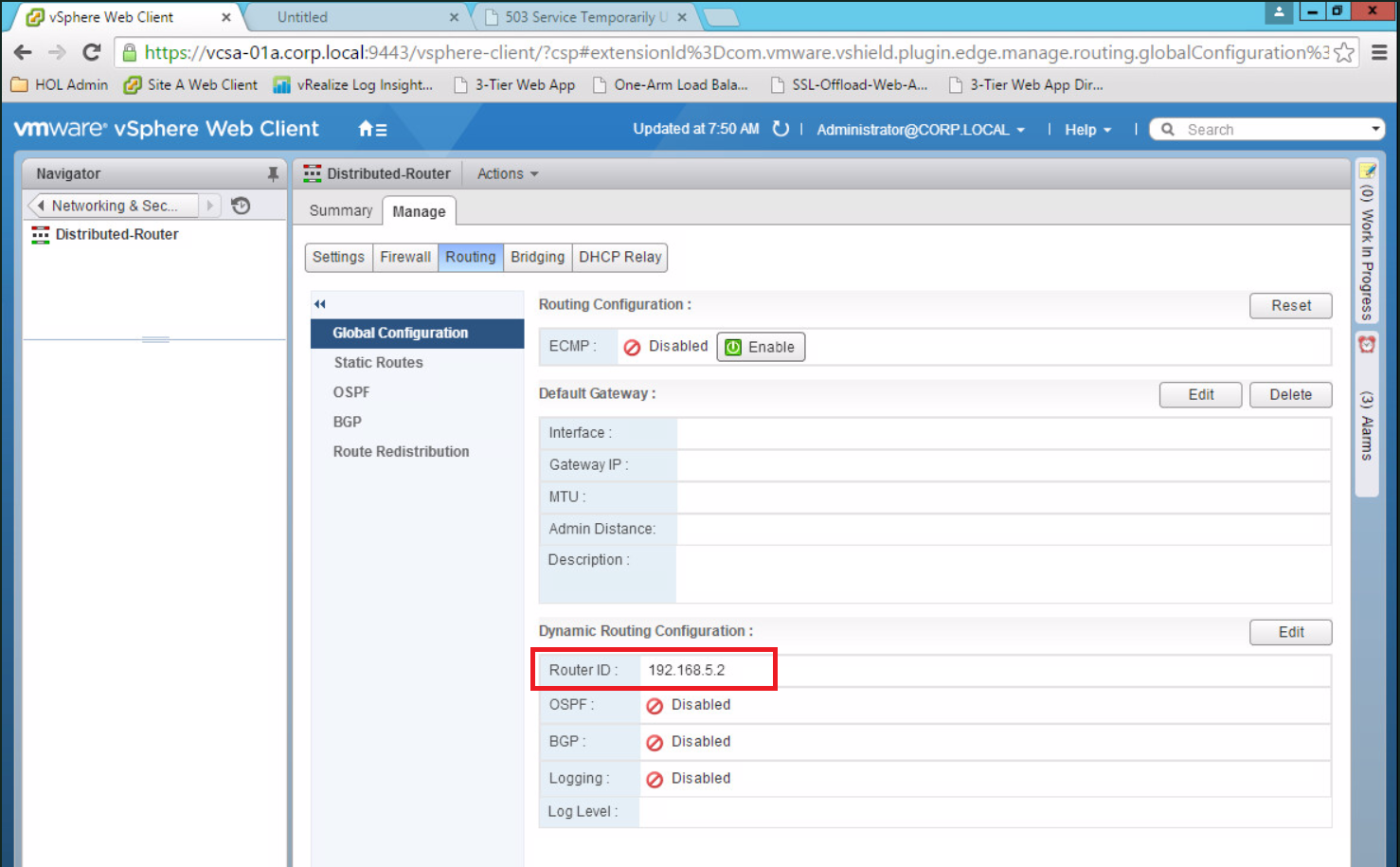This screenshot has width=1400, height=867.
Task: Click the search magnifier icon
Action: (x=1168, y=129)
